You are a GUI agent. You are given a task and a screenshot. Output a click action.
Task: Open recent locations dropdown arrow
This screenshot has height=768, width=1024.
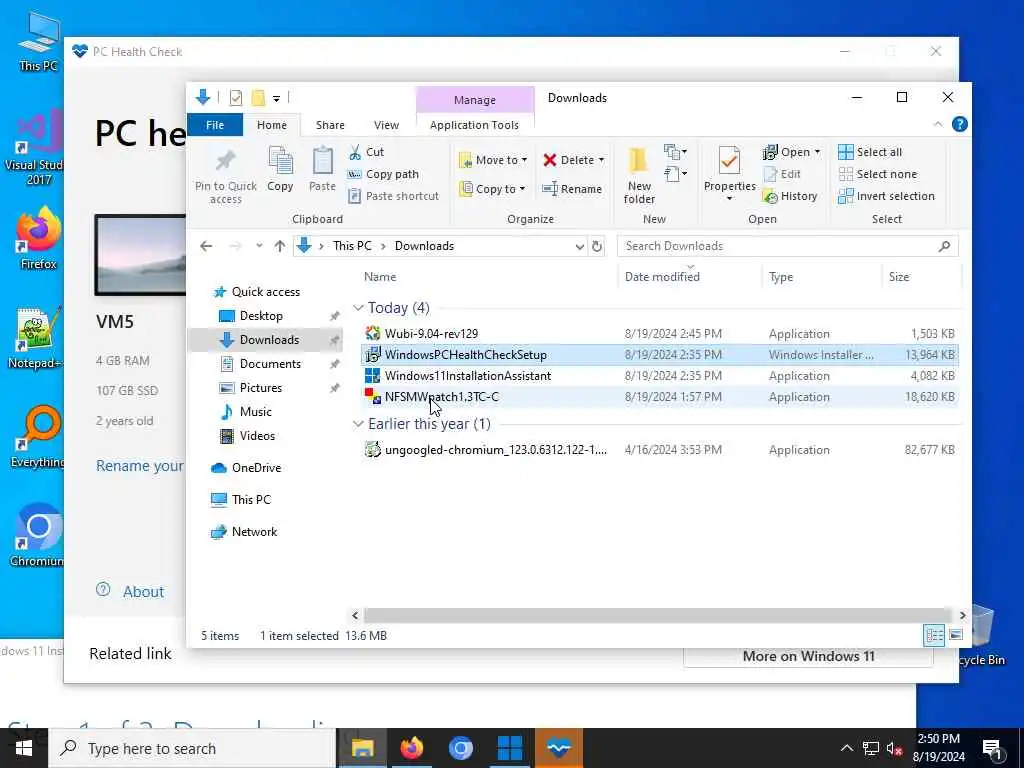click(259, 246)
